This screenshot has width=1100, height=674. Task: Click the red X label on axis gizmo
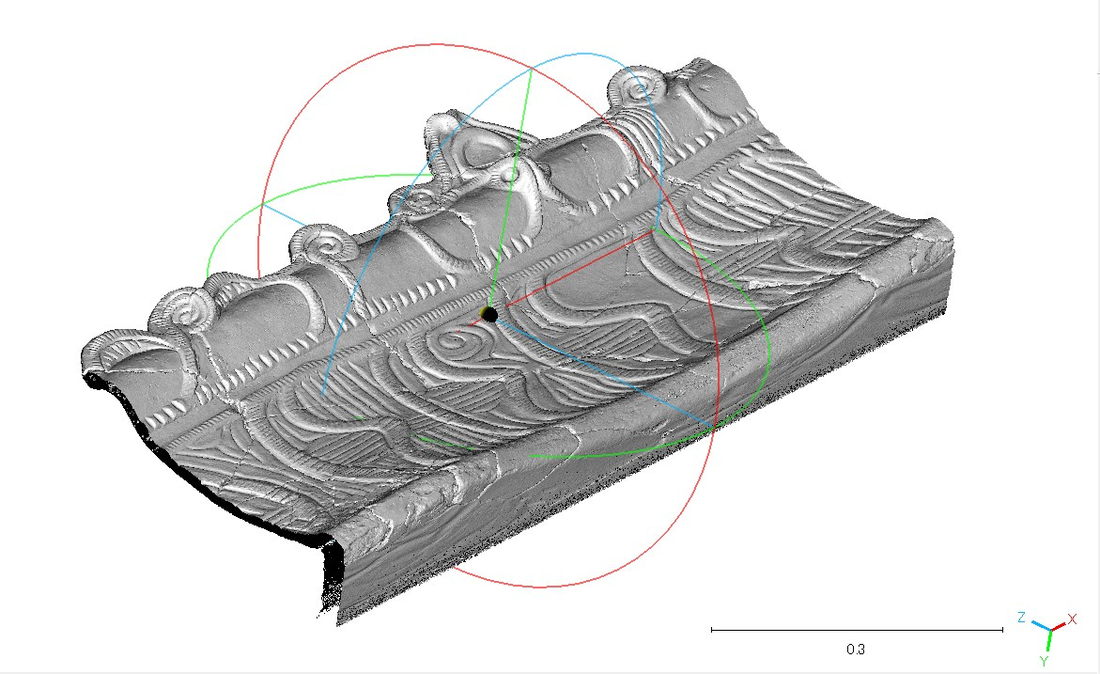1072,620
